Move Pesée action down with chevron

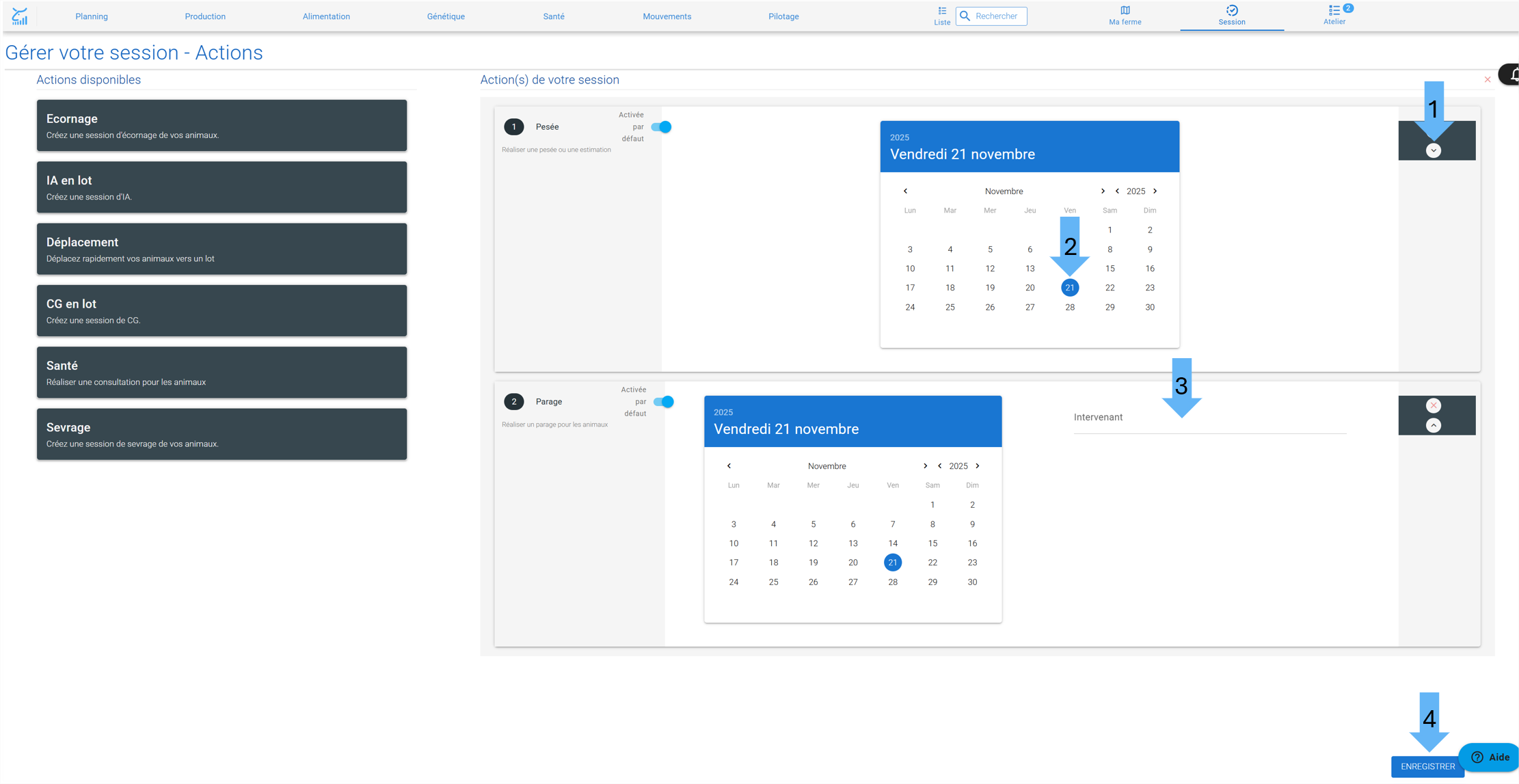click(x=1433, y=150)
